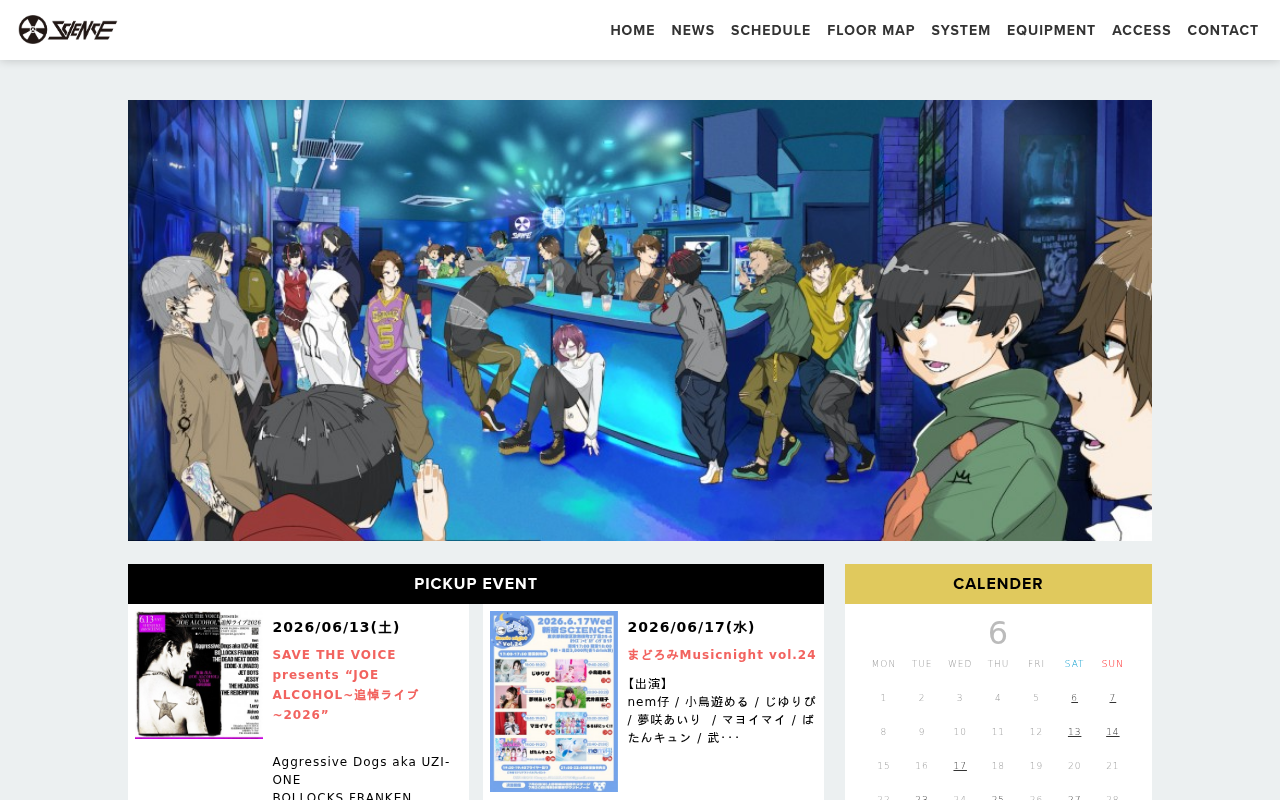1280x800 pixels.
Task: Open the CONTACT page
Action: point(1223,30)
